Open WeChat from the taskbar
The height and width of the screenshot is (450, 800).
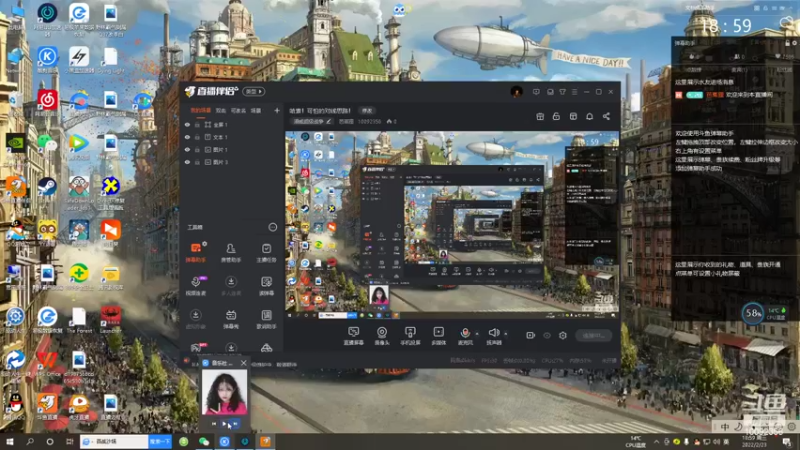pos(204,441)
